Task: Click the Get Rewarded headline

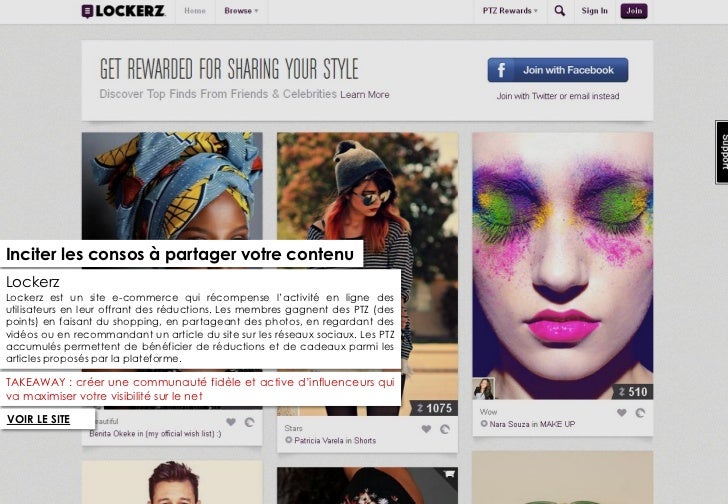Action: [x=229, y=69]
